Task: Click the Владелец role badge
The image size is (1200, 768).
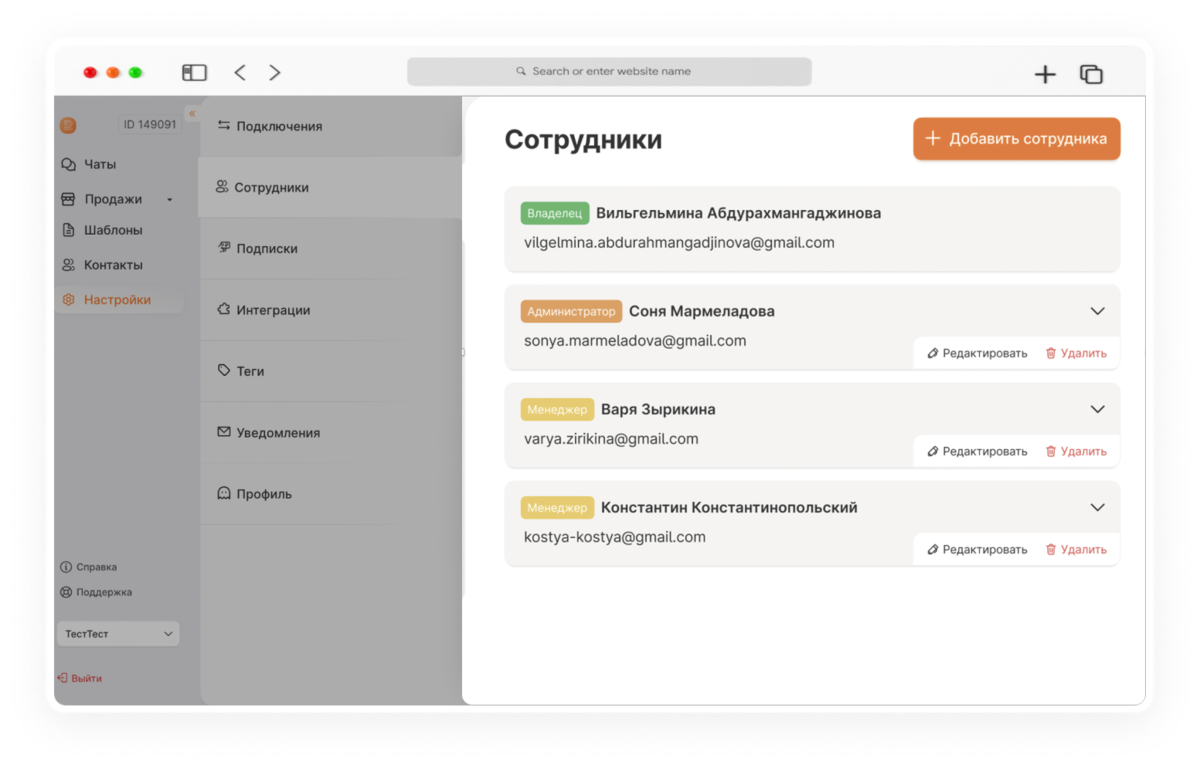Action: (x=555, y=213)
